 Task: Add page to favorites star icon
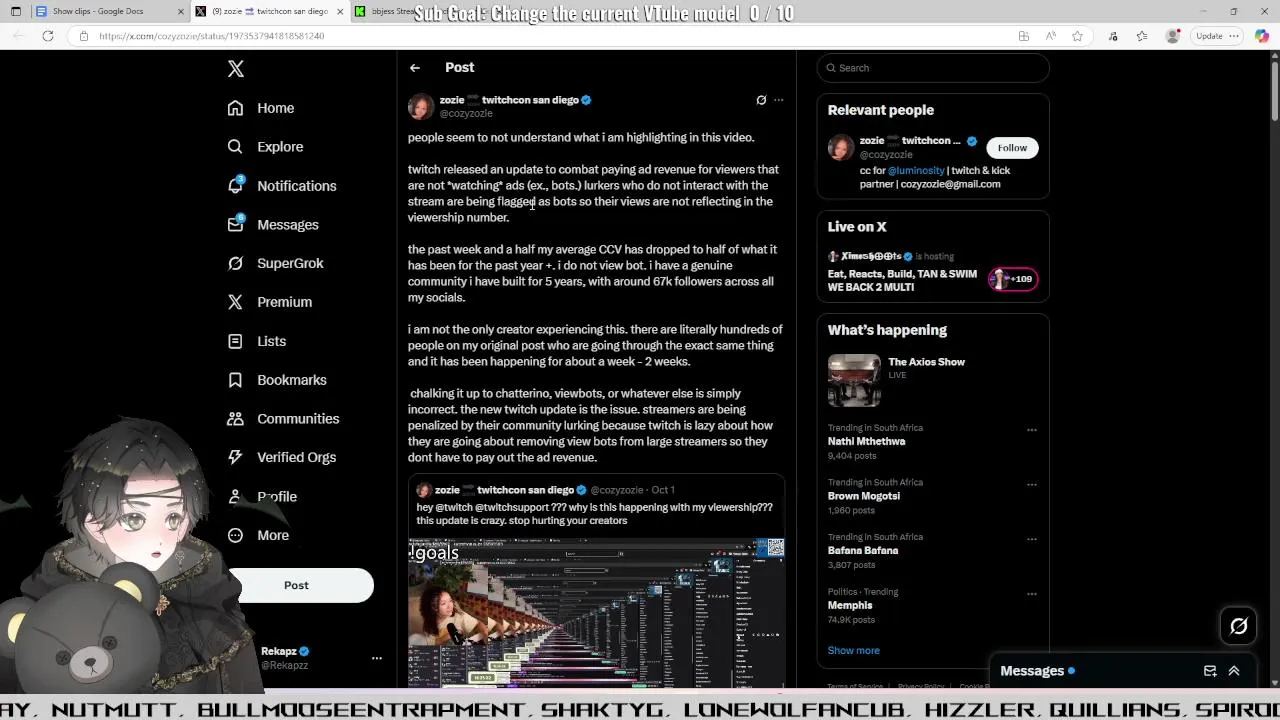[x=1077, y=36]
